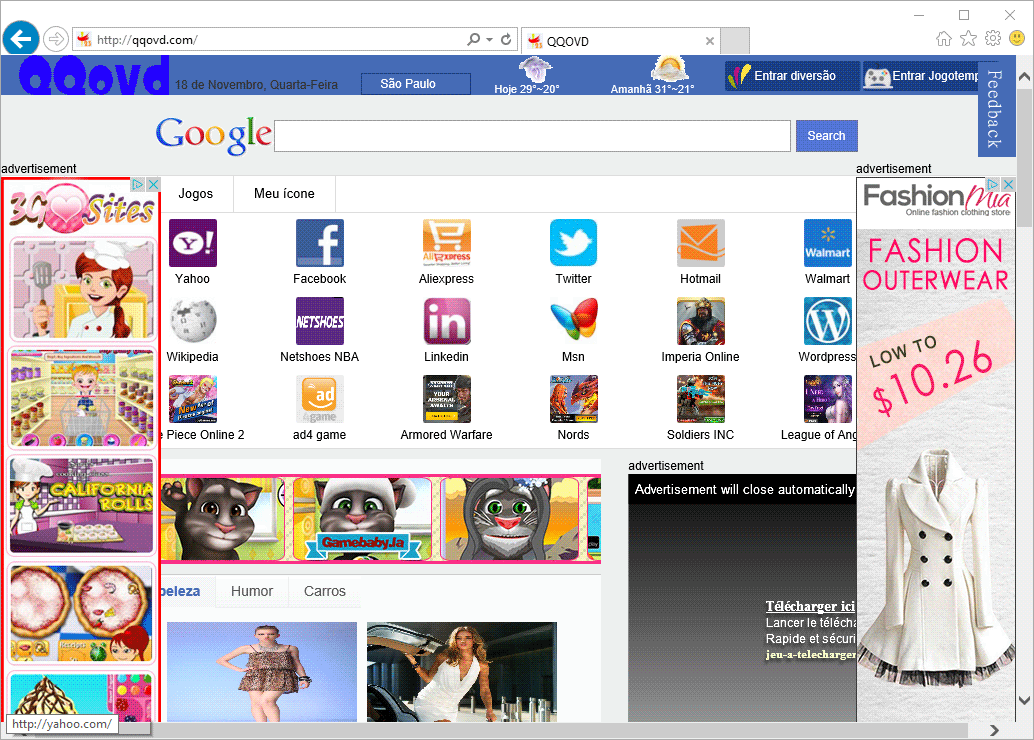Open the baby supermarket game thumbnail
This screenshot has width=1034, height=740.
[83, 398]
